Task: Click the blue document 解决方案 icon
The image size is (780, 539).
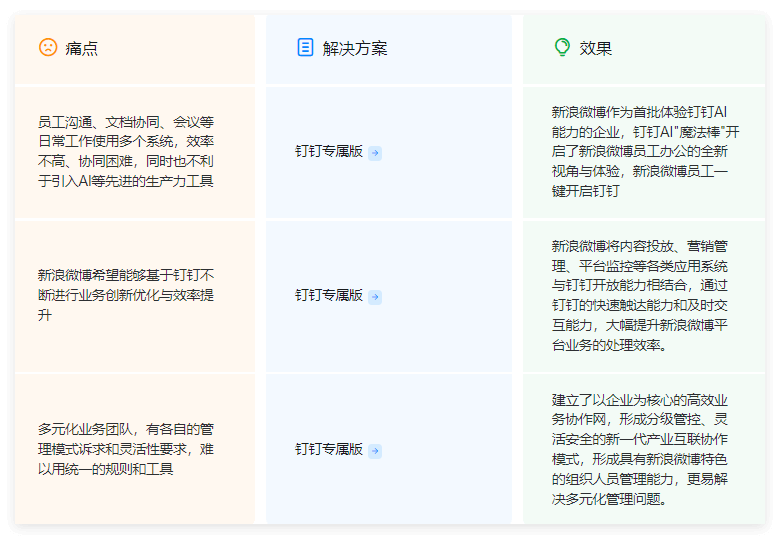Action: pos(305,48)
